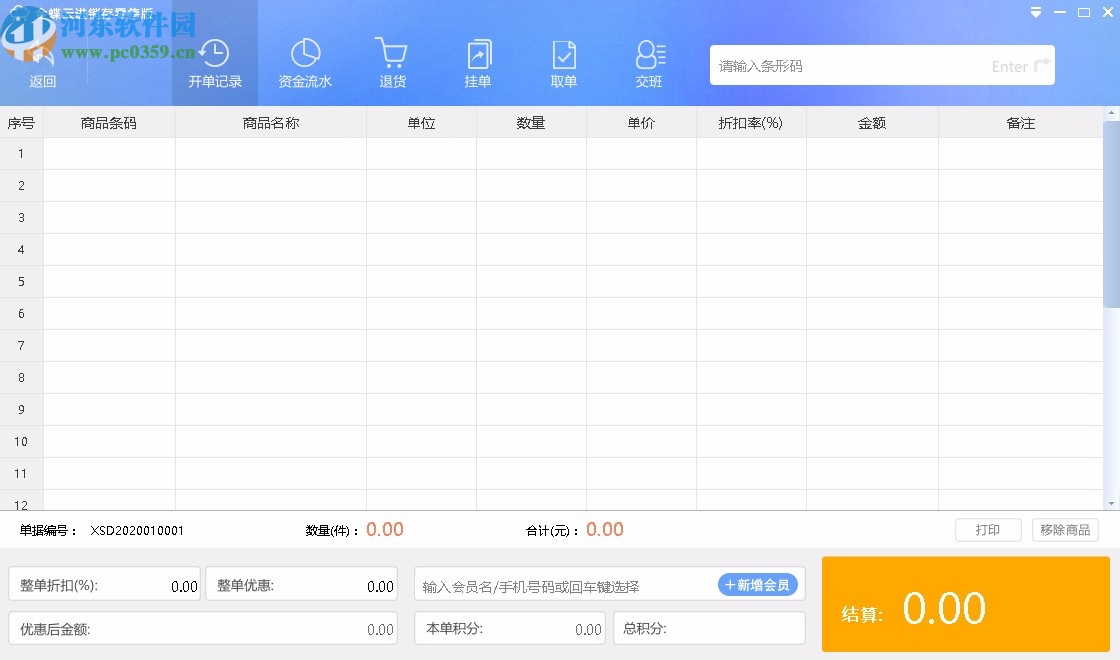Click 移除商品 to remove item
Screen dimensions: 1120x660
point(1064,530)
